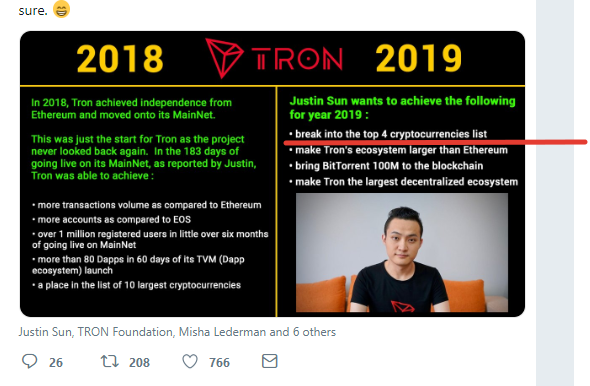The height and width of the screenshot is (386, 590).
Task: Click the 'more accounts as compared to EOS' bullet
Action: point(112,219)
